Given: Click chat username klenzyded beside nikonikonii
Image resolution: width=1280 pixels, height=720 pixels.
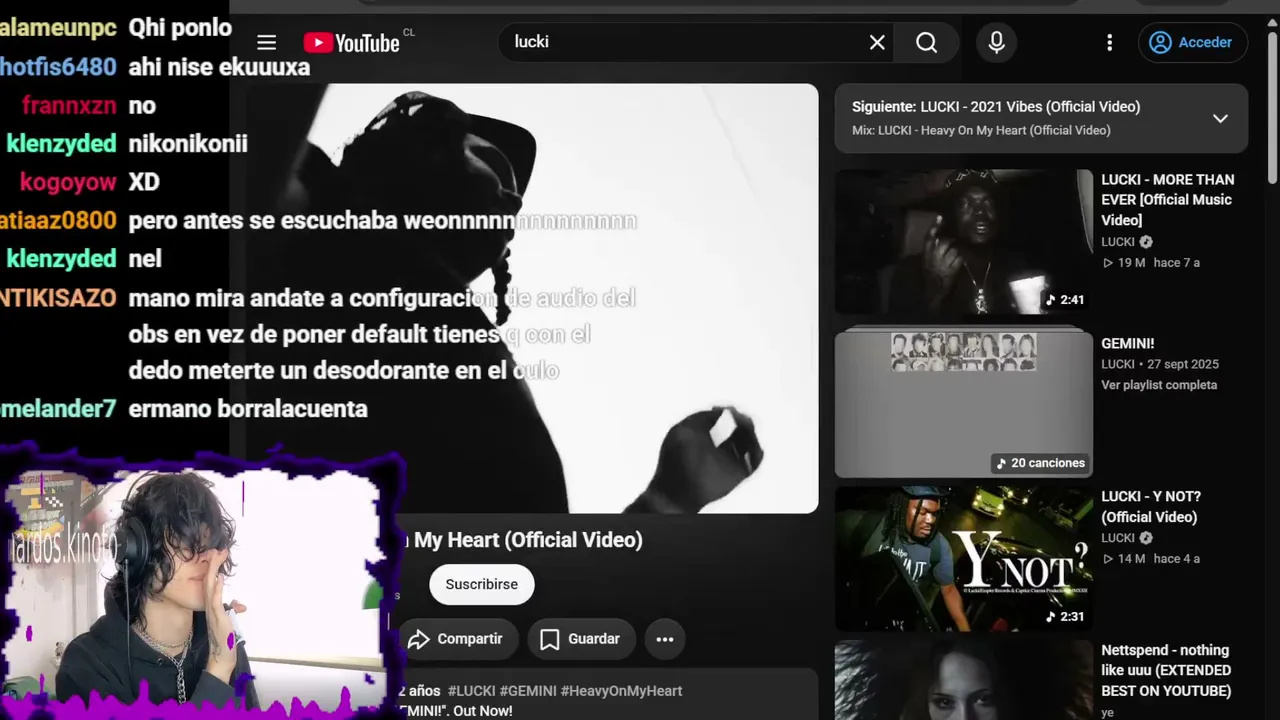Looking at the screenshot, I should click(61, 144).
